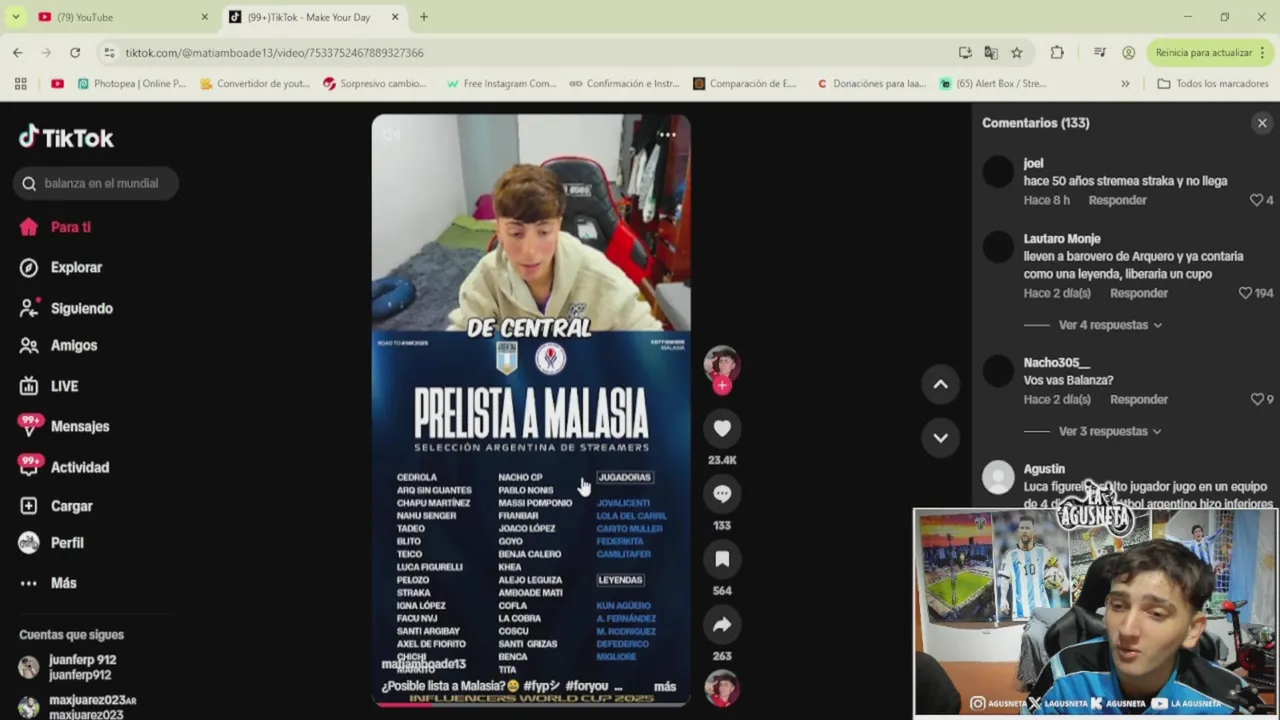
Task: Close the comments panel
Action: (x=1262, y=123)
